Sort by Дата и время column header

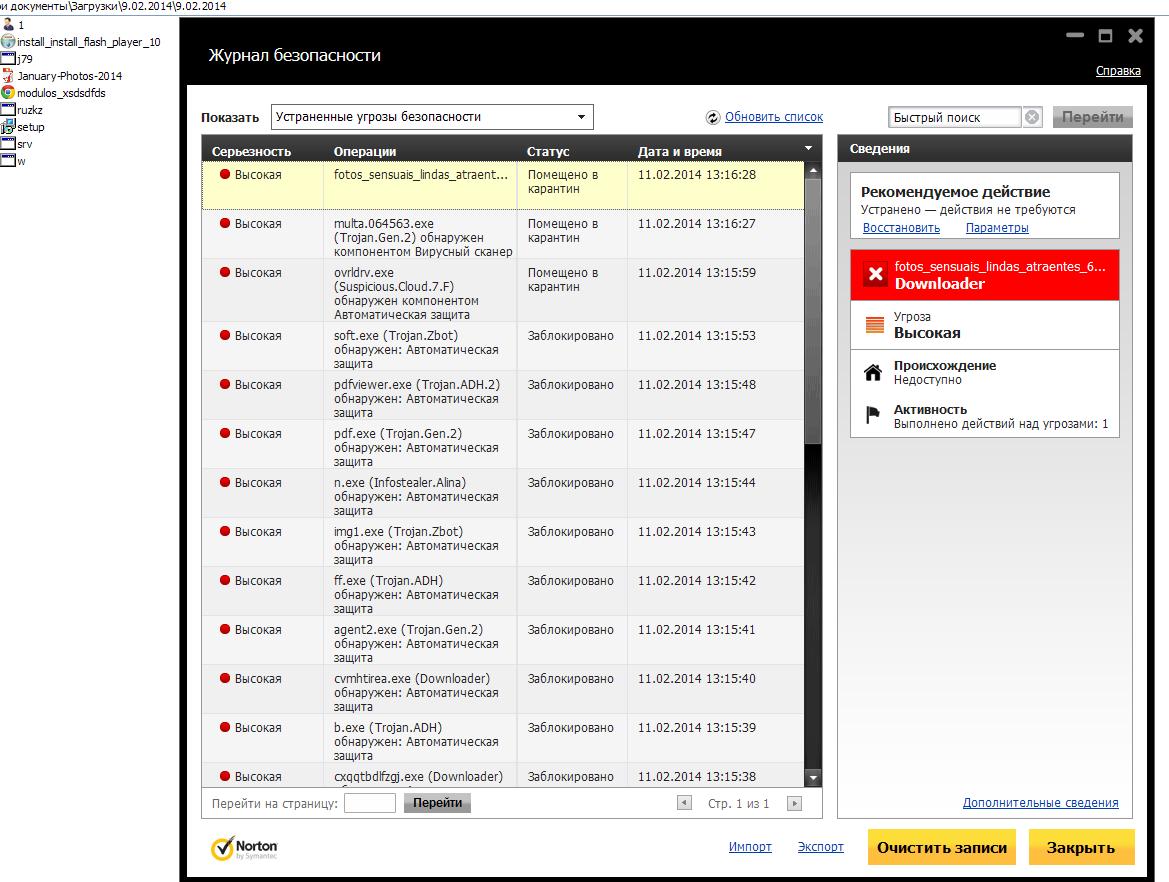click(680, 151)
